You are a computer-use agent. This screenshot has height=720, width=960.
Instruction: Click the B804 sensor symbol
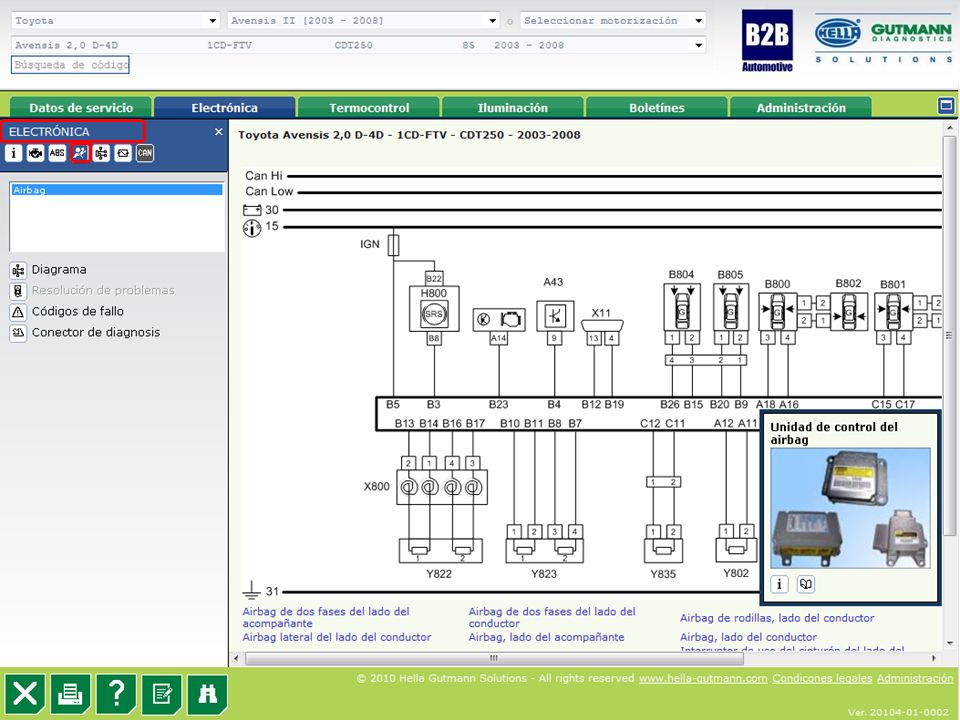click(x=682, y=307)
